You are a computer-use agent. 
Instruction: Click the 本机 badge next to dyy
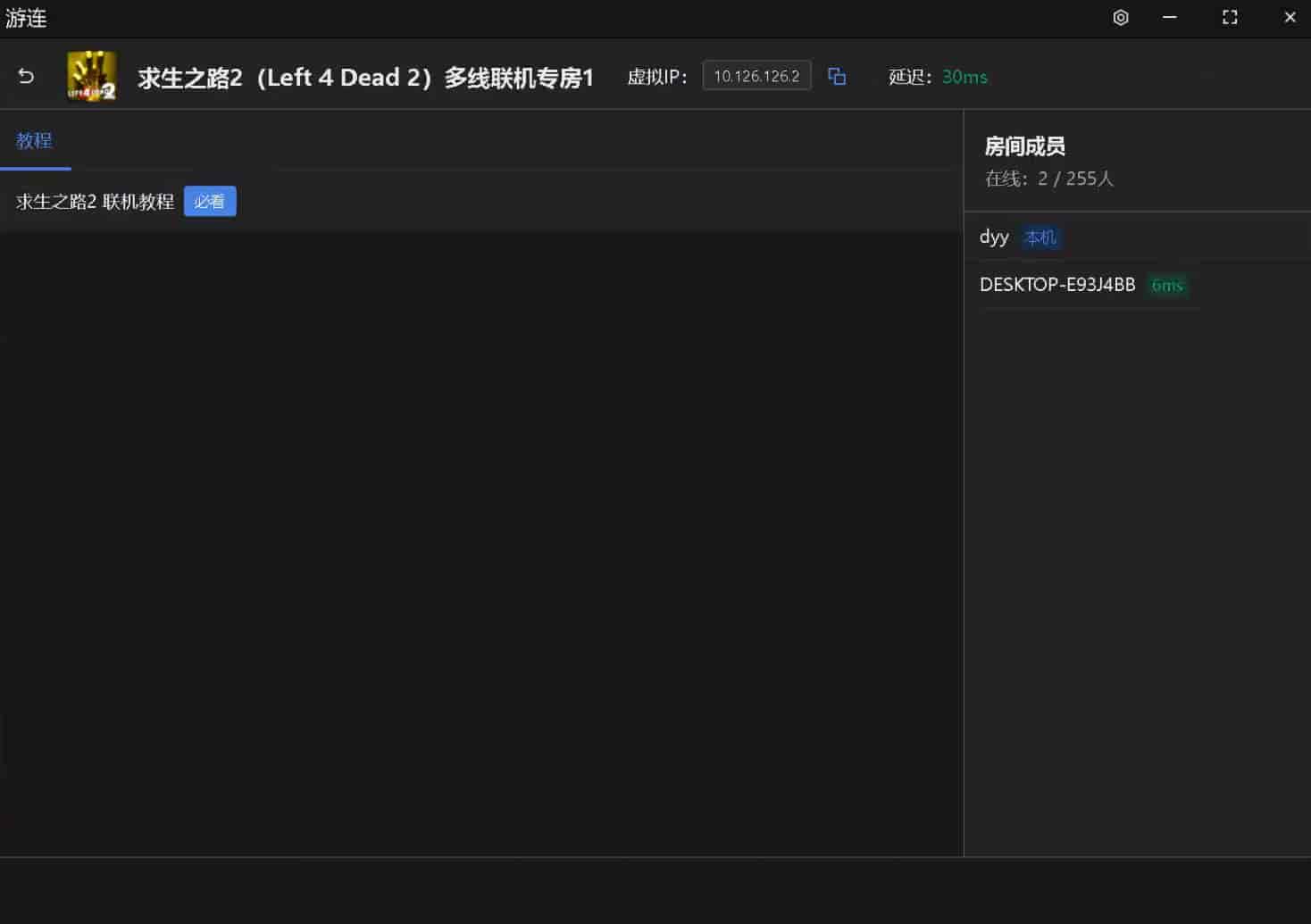point(1040,237)
